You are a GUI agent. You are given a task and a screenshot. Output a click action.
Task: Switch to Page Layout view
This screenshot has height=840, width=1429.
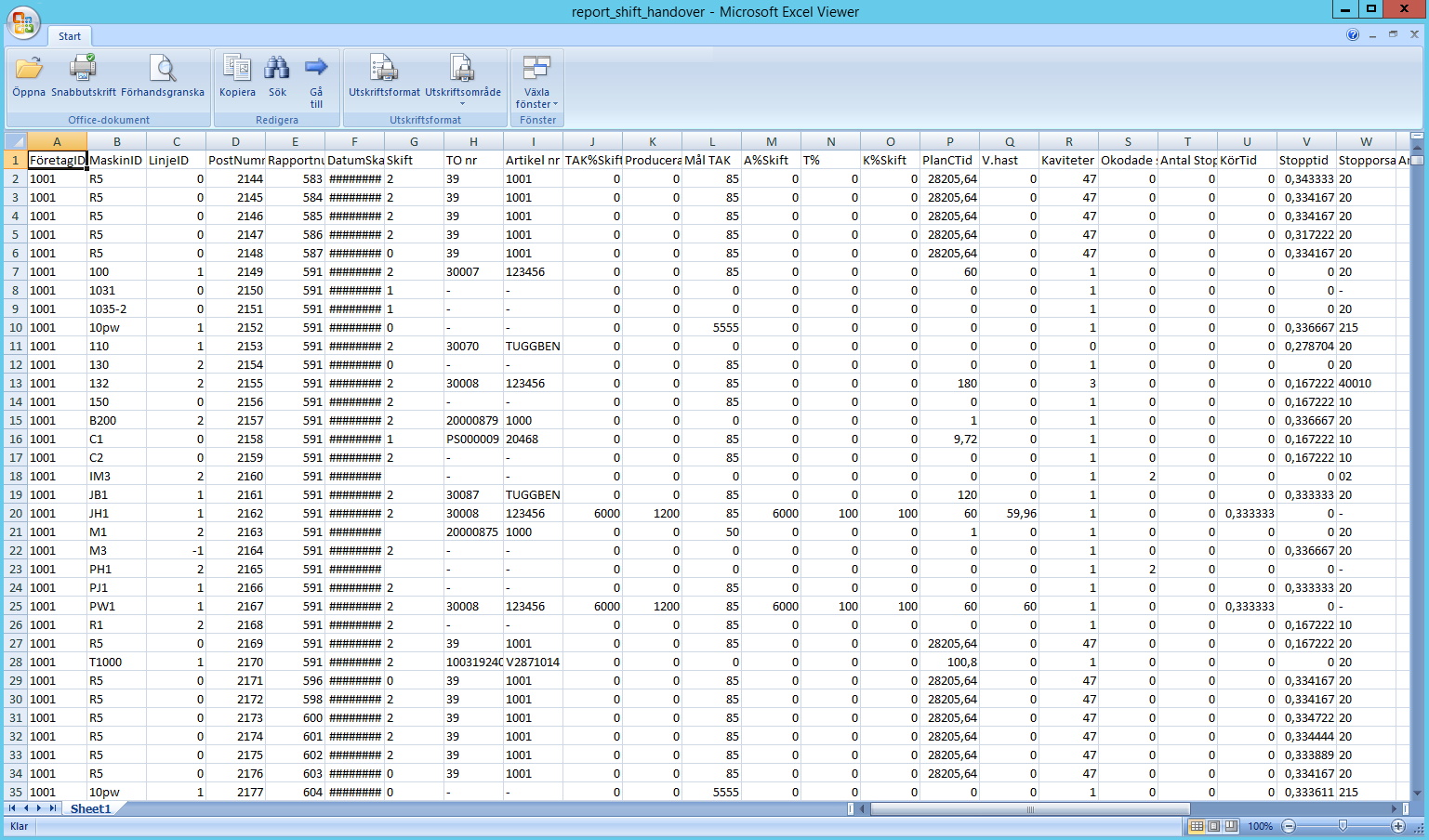[x=1214, y=826]
